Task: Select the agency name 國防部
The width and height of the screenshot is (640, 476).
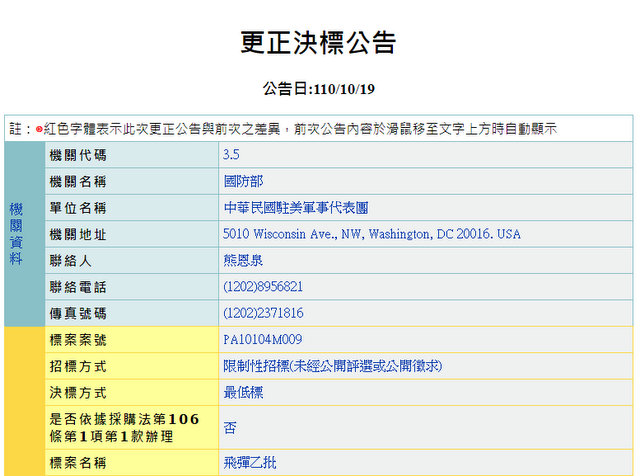Action: (x=243, y=181)
